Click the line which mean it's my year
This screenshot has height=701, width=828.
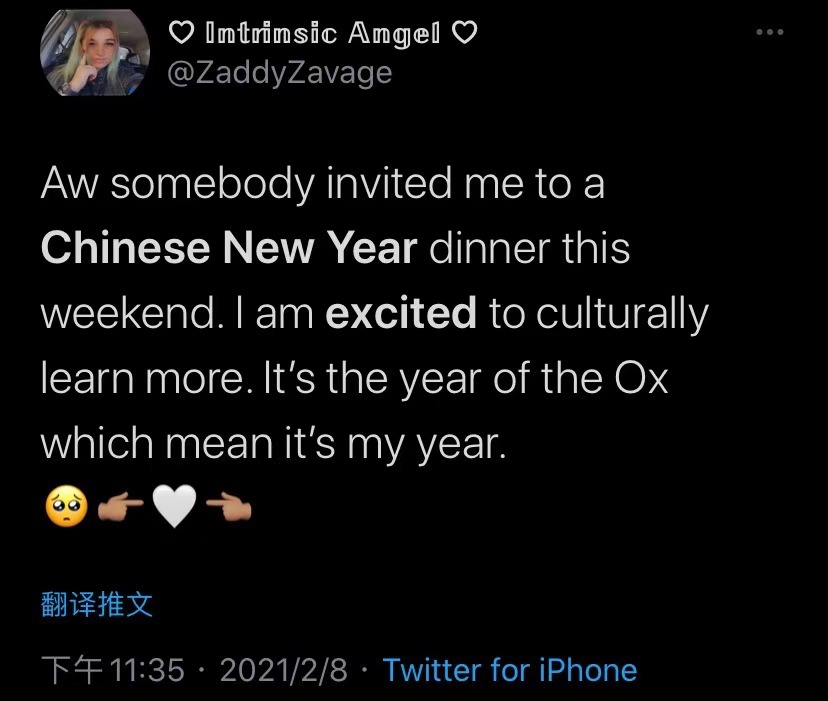[x=275, y=444]
